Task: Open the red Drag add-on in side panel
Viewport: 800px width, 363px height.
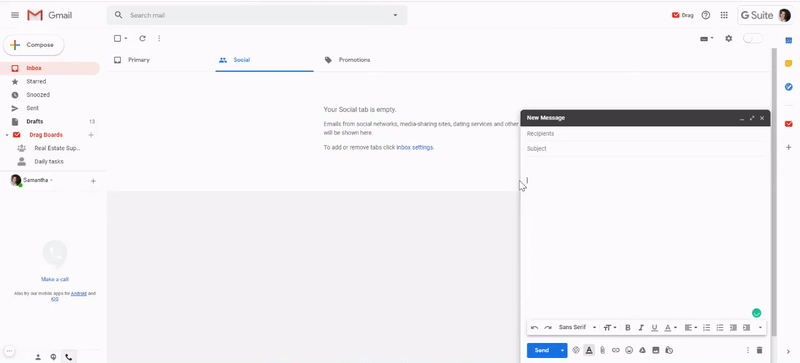Action: pos(788,124)
